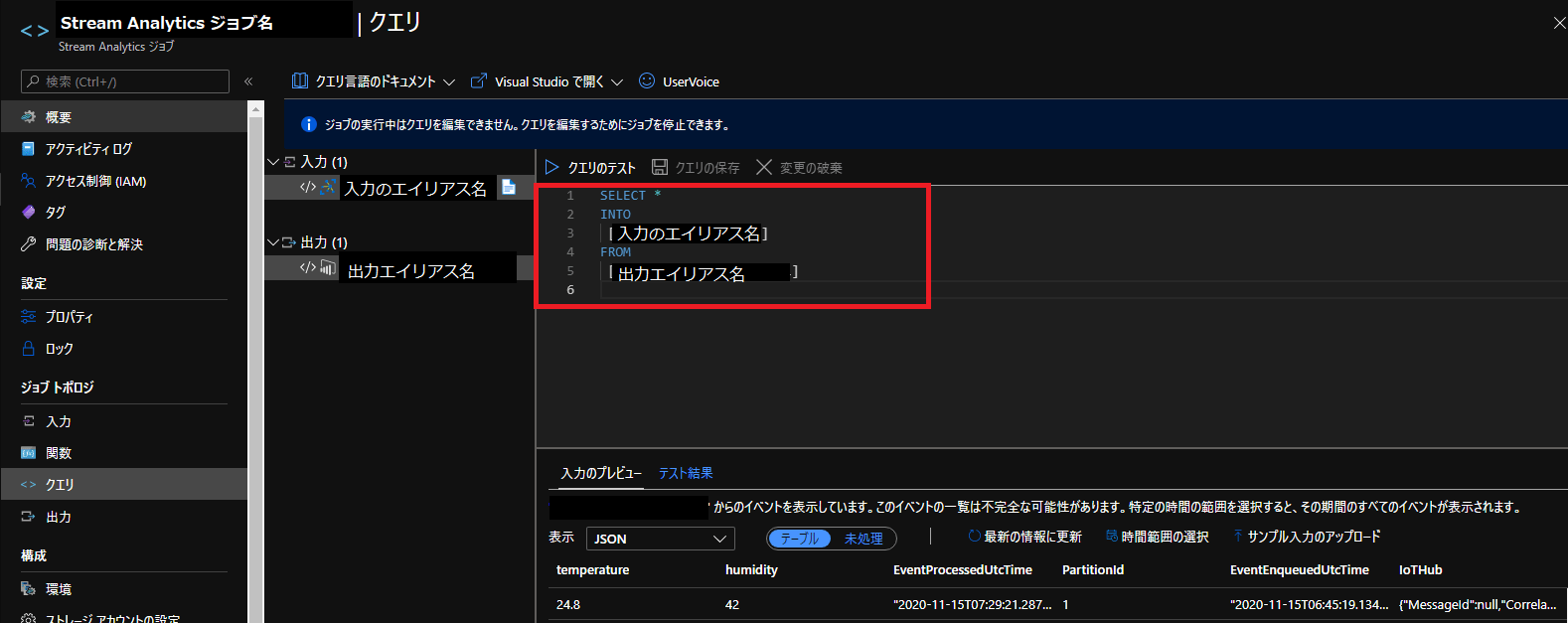Click the IoTHub column header

(x=1420, y=570)
